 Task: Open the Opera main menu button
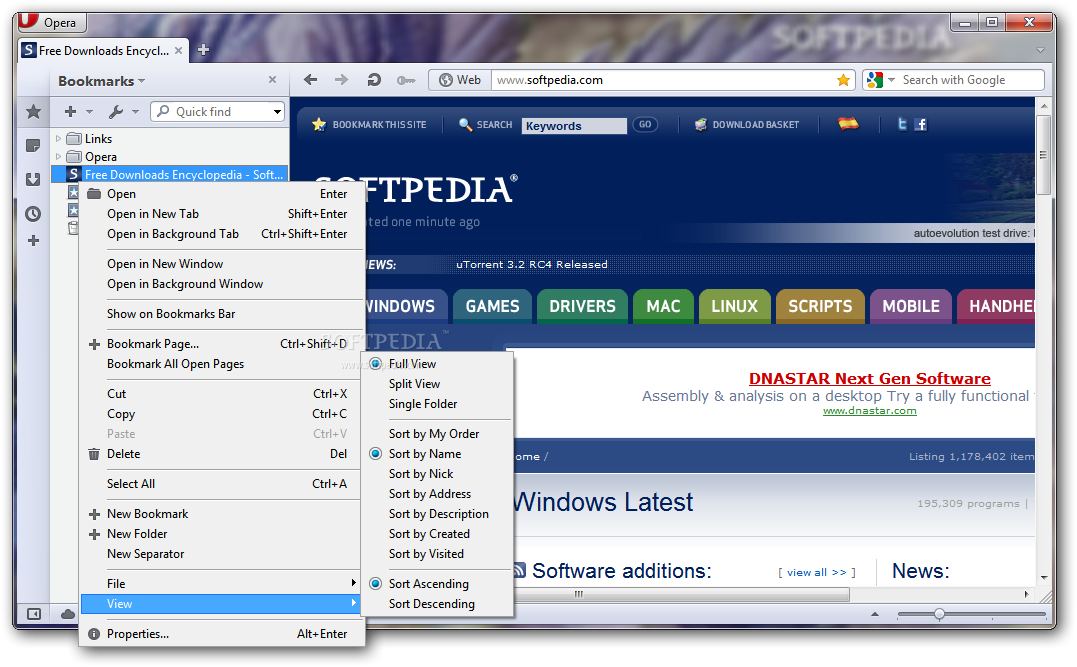click(52, 22)
